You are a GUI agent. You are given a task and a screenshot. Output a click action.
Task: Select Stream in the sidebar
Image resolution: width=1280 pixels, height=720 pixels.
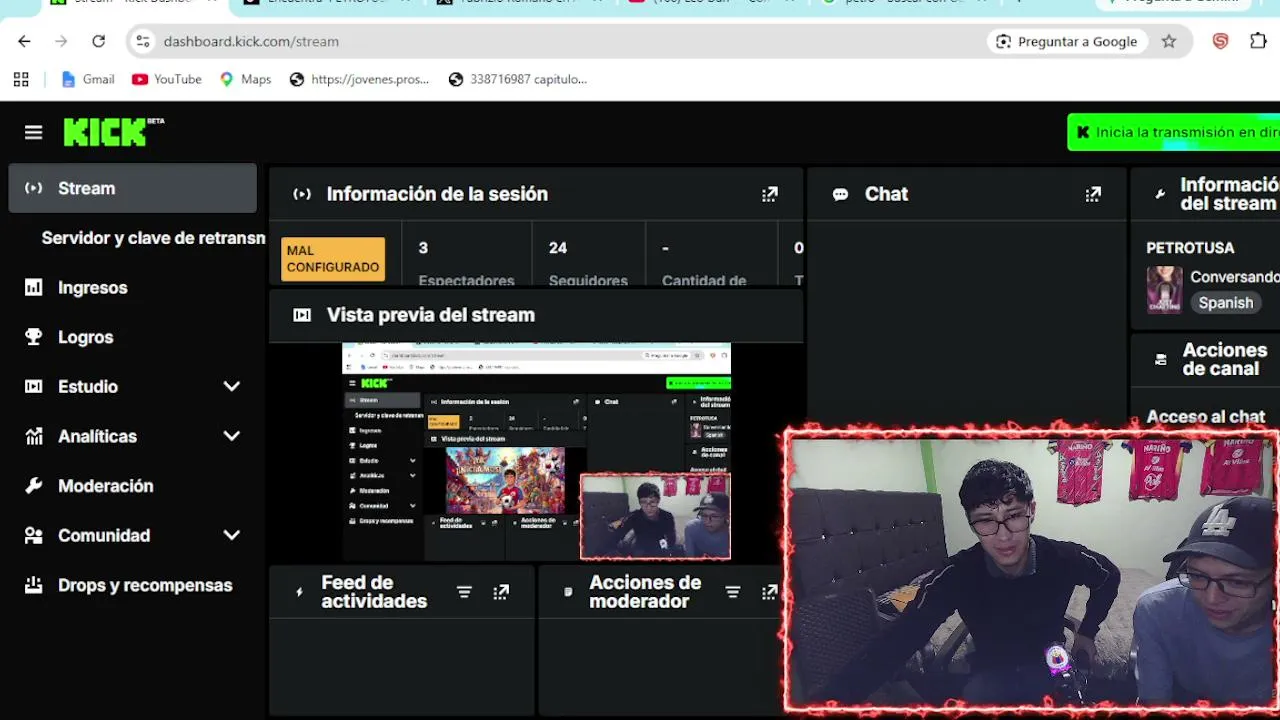(x=132, y=188)
